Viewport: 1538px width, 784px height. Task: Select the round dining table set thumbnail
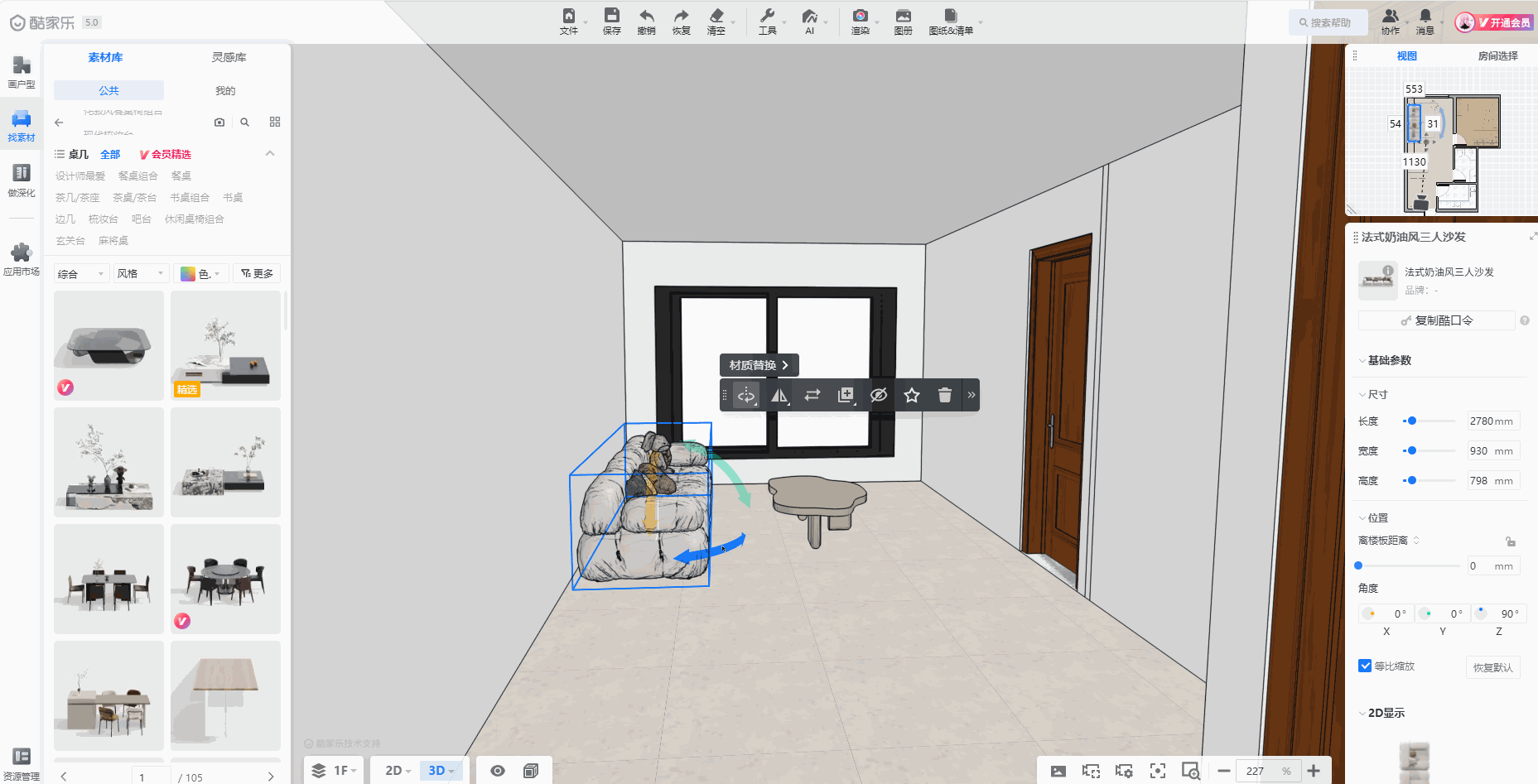[225, 579]
